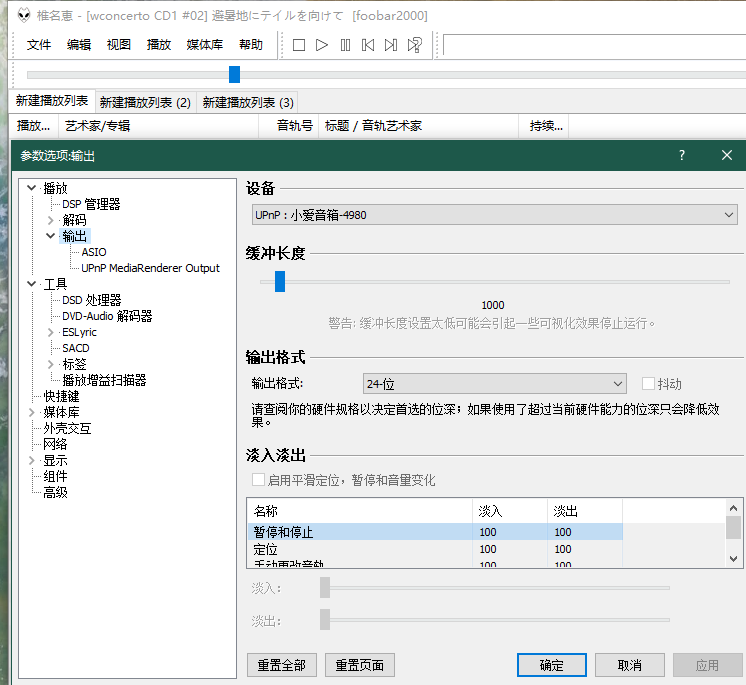Skip to the previous track
The image size is (746, 685).
pyautogui.click(x=368, y=45)
